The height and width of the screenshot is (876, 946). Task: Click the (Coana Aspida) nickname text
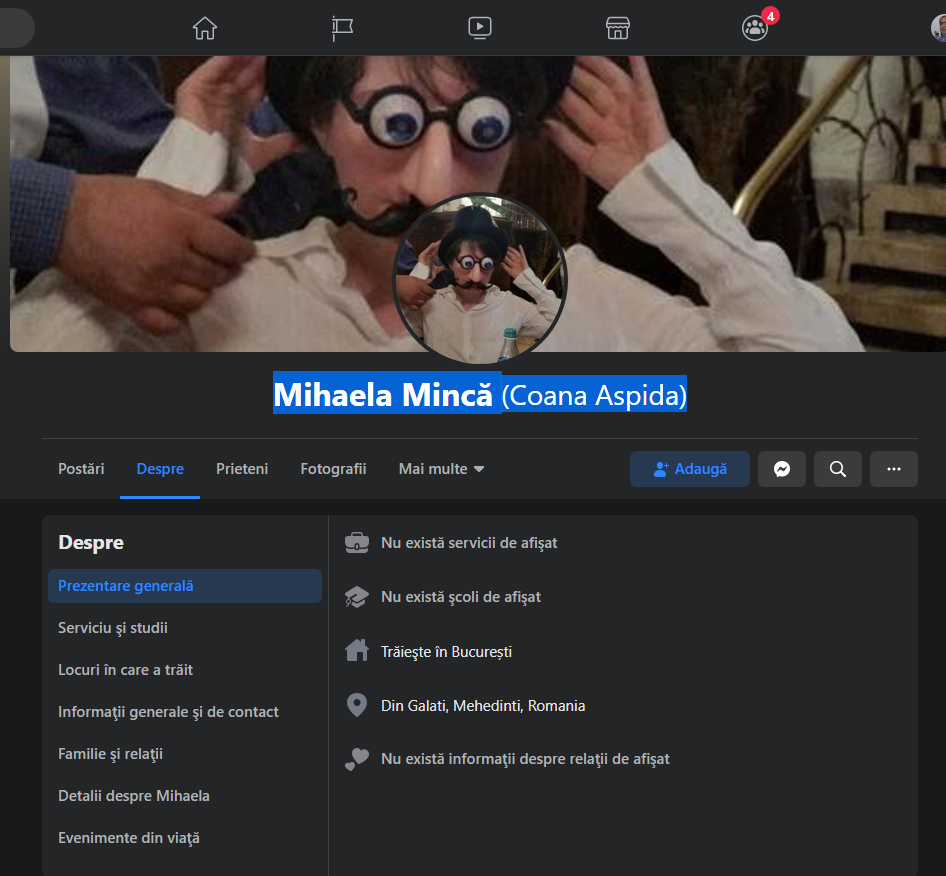coord(594,395)
